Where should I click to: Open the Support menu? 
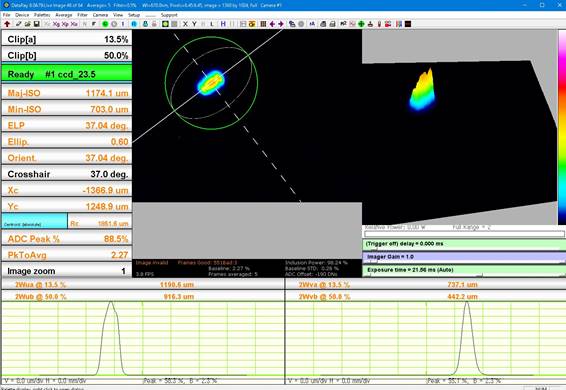pyautogui.click(x=169, y=15)
